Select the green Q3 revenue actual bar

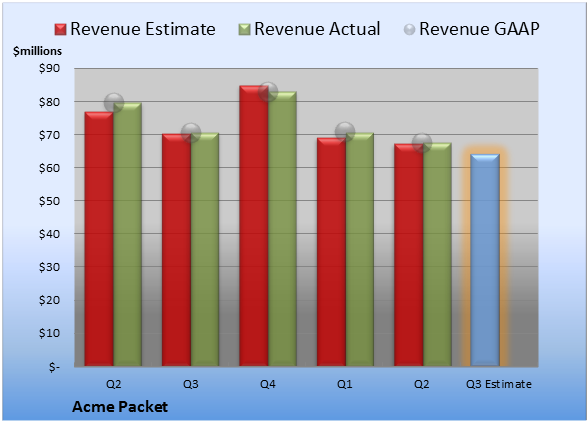pyautogui.click(x=205, y=249)
